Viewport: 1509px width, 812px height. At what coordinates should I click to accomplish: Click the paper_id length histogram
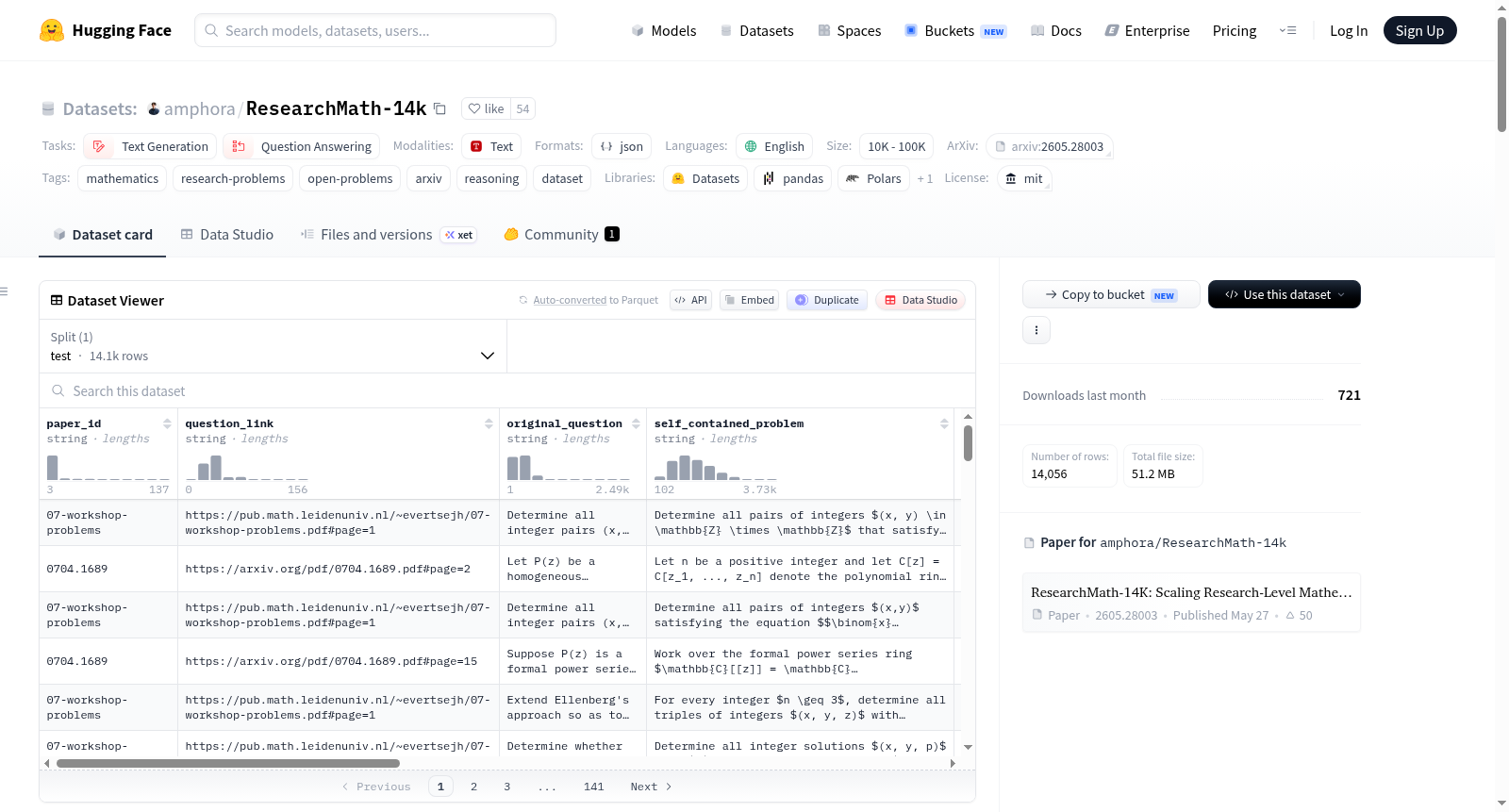click(108, 468)
